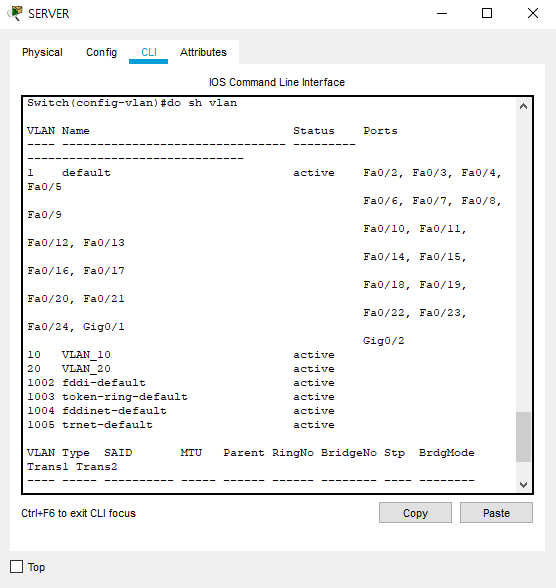The height and width of the screenshot is (588, 556).
Task: Click the BrdgMode column header
Action: coord(447,453)
